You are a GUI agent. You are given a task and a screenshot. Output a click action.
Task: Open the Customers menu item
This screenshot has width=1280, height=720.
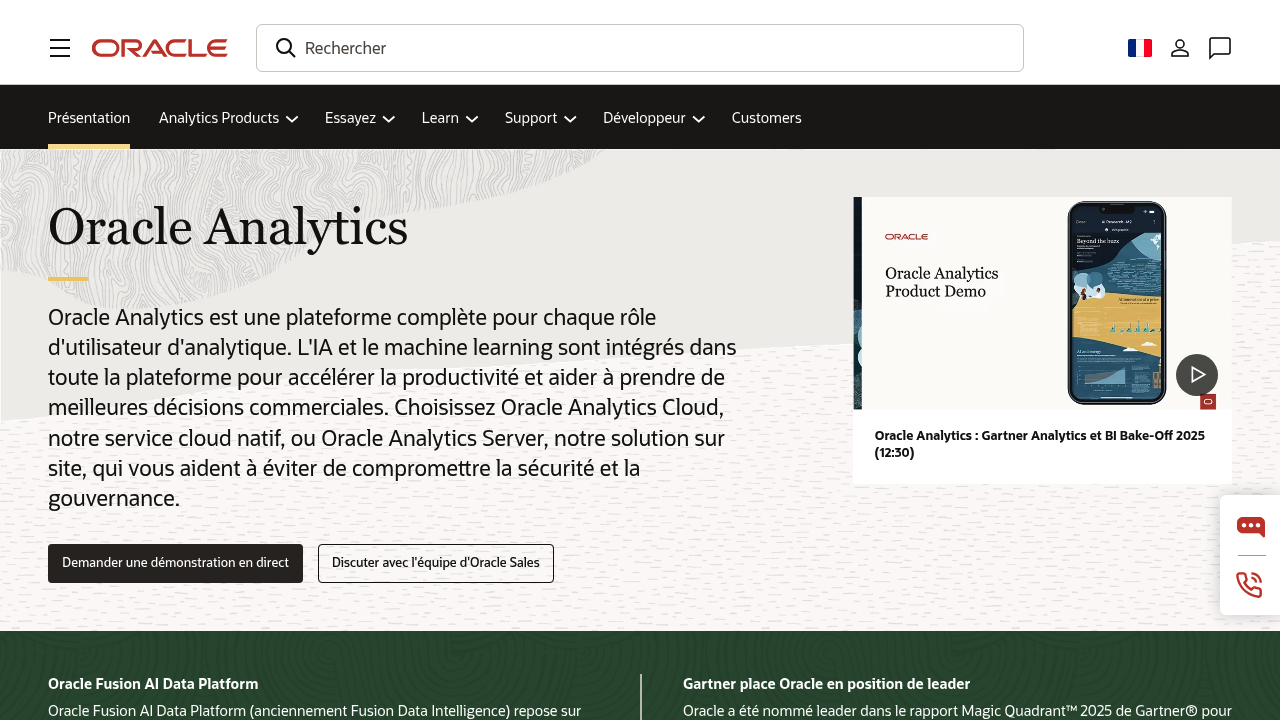point(766,118)
